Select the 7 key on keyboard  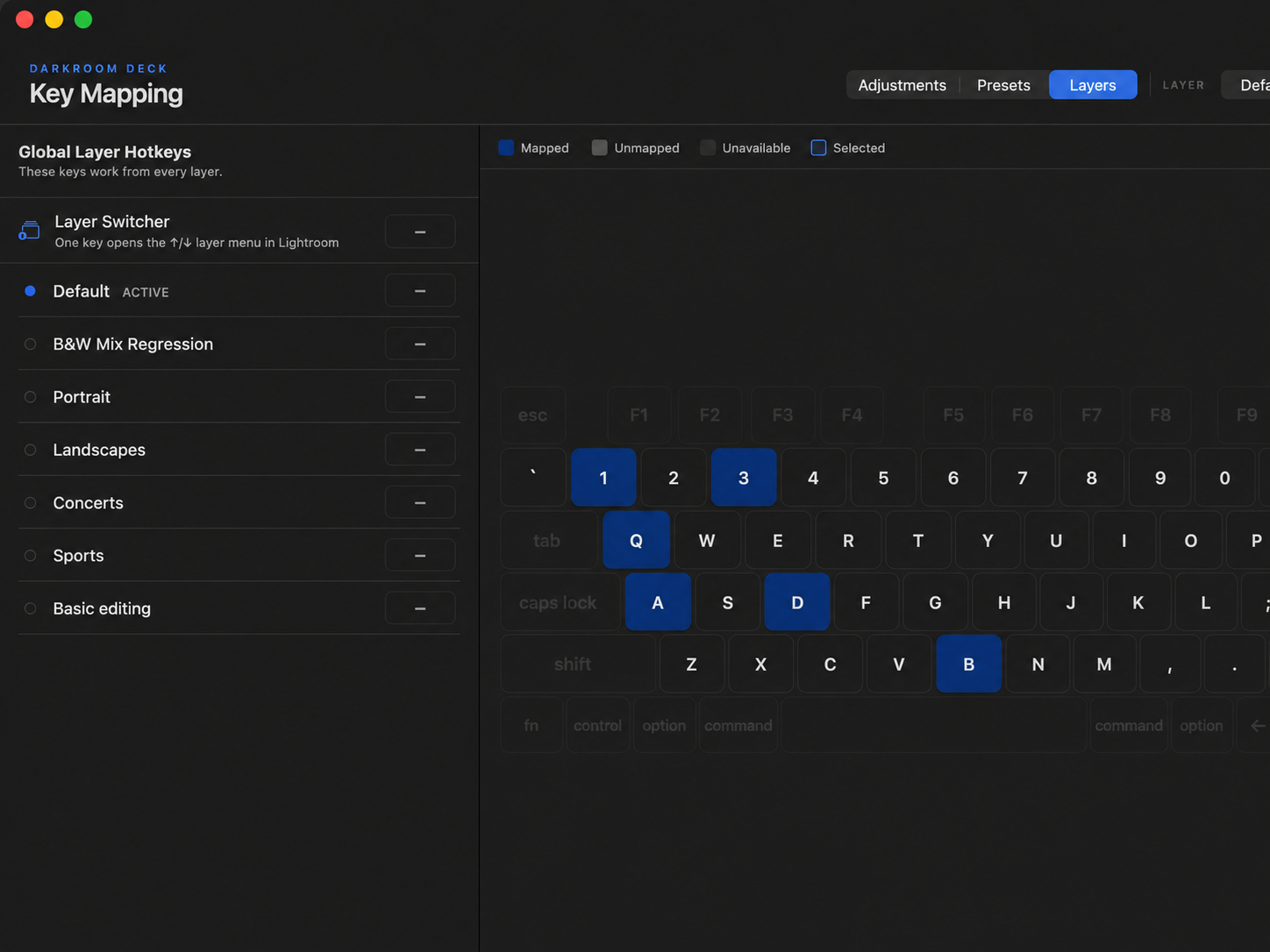[x=1023, y=478]
